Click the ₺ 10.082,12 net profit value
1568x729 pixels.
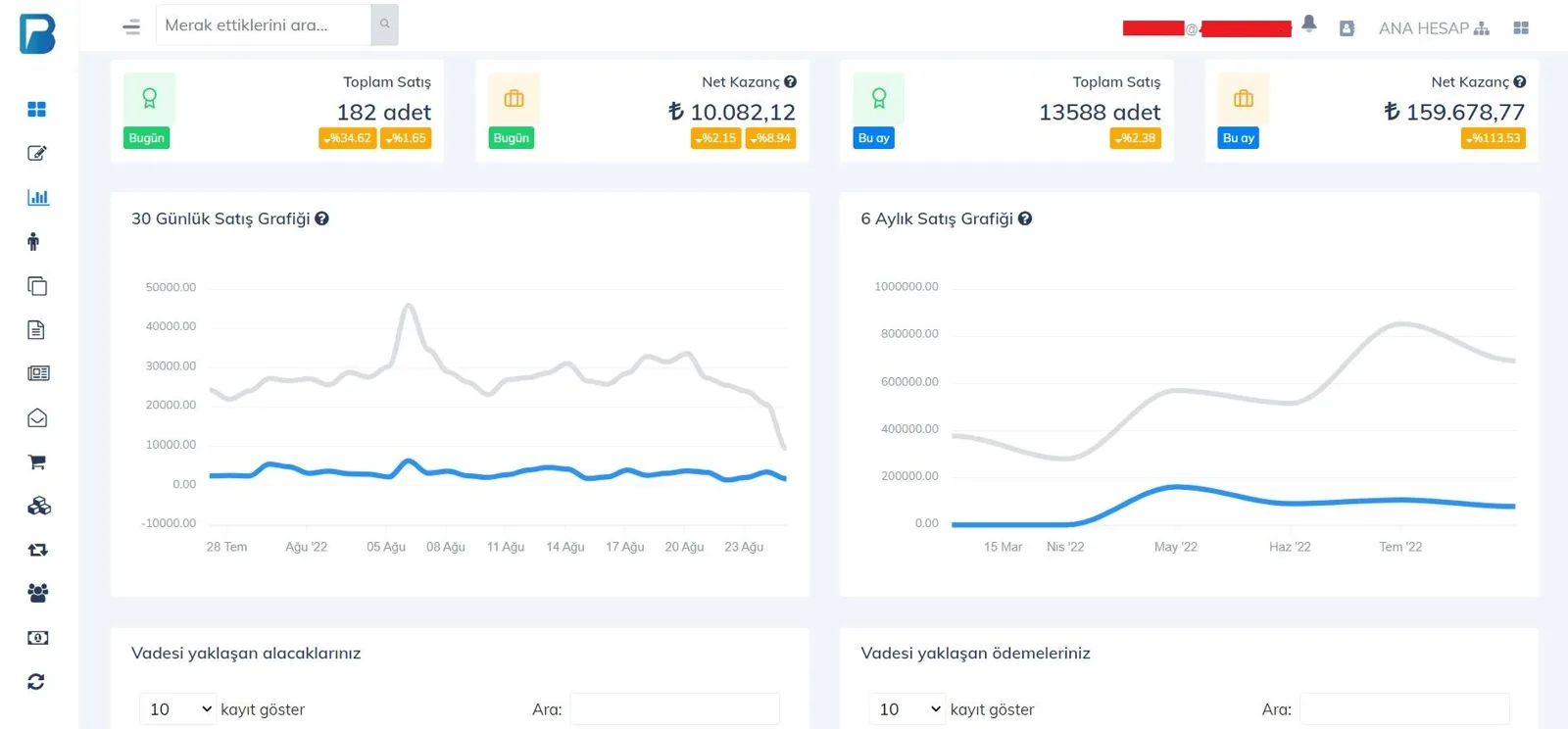732,113
